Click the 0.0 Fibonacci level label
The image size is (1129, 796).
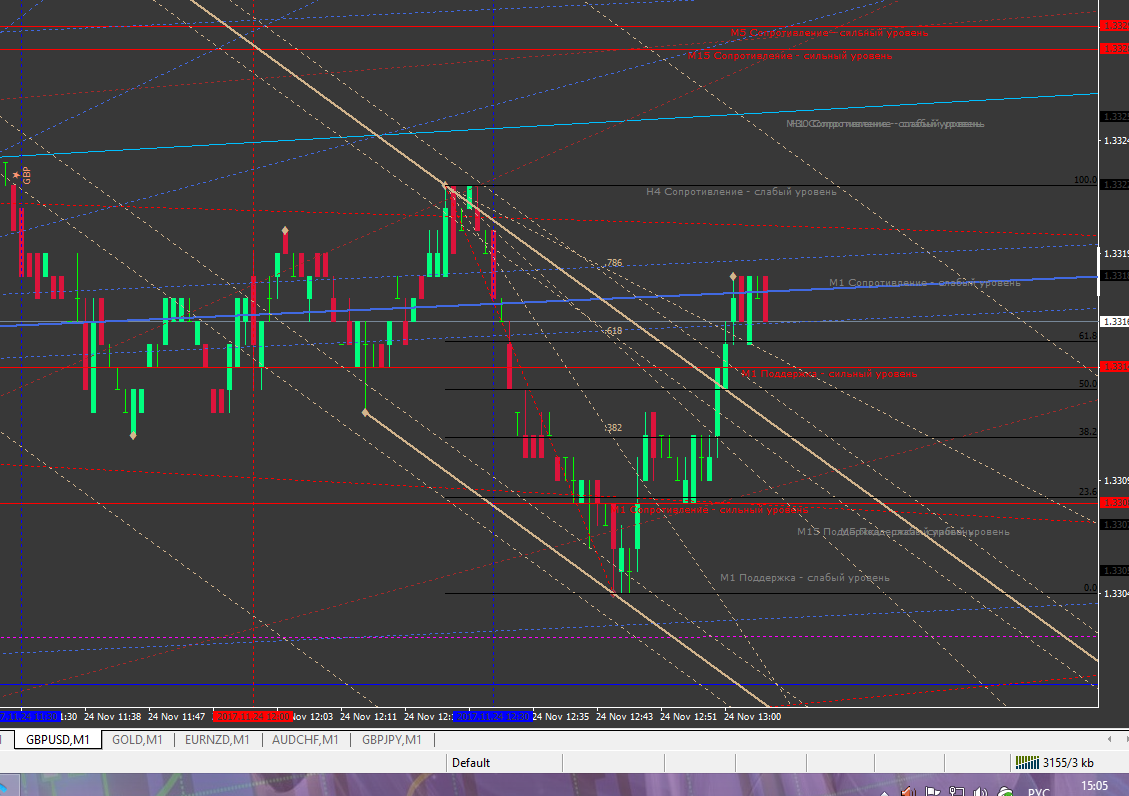(x=1090, y=587)
